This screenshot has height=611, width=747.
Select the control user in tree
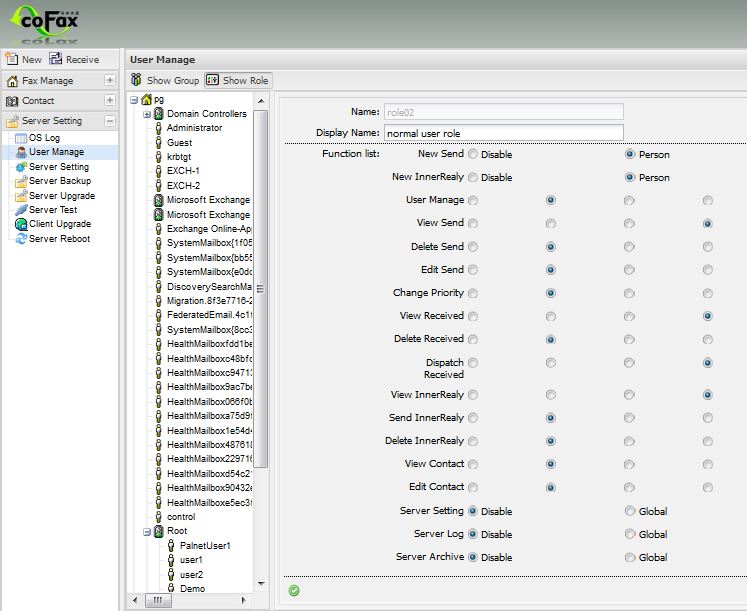(x=181, y=517)
